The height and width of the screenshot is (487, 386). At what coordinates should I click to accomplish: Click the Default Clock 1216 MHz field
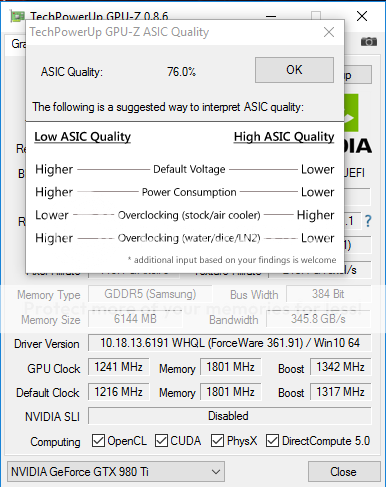(x=119, y=392)
